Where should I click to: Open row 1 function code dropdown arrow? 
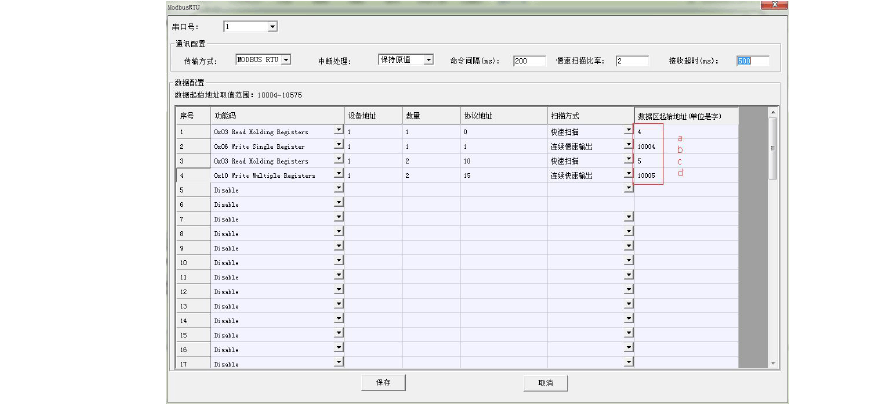click(338, 131)
